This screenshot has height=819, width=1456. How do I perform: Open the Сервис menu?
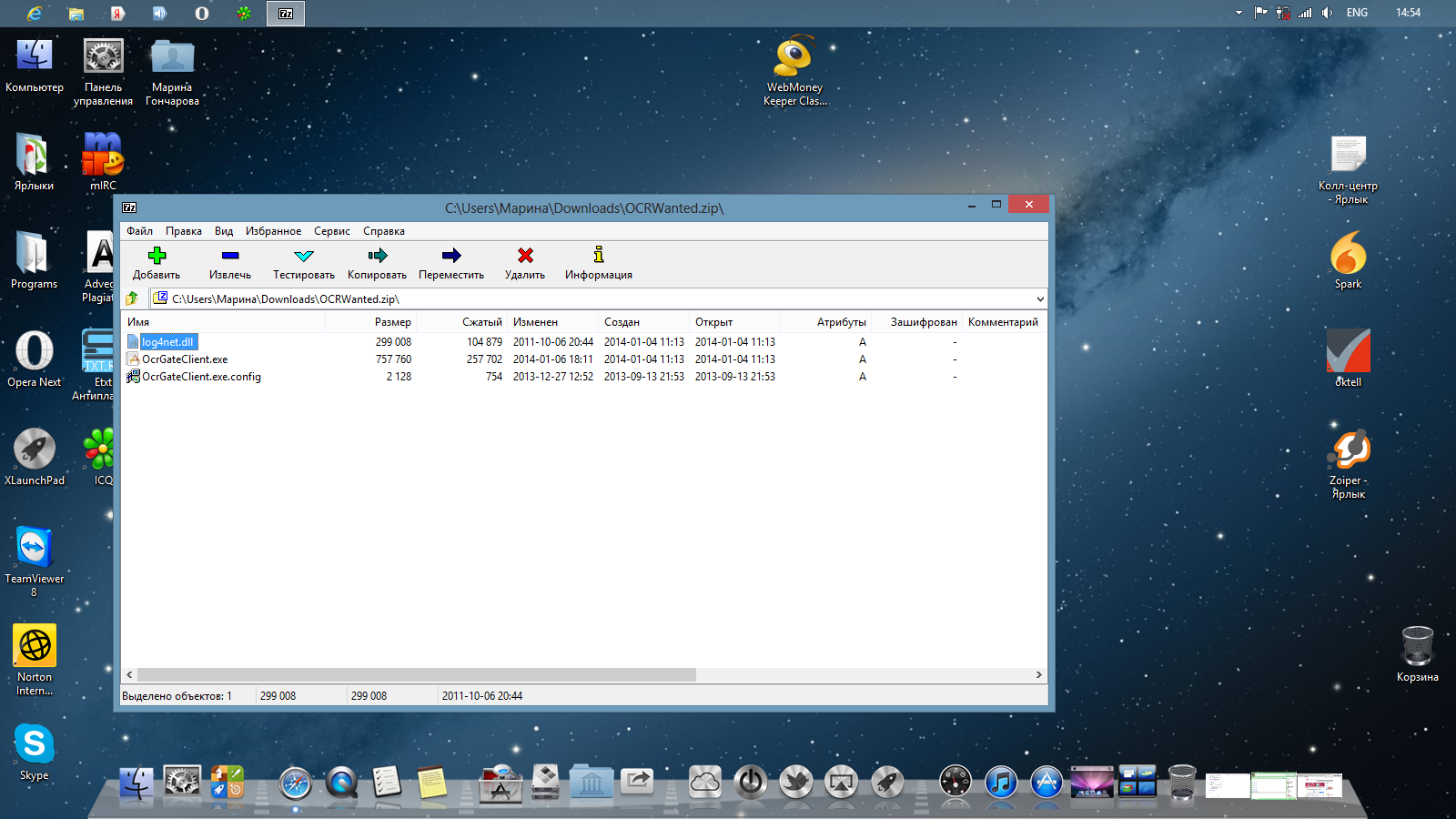pos(331,231)
